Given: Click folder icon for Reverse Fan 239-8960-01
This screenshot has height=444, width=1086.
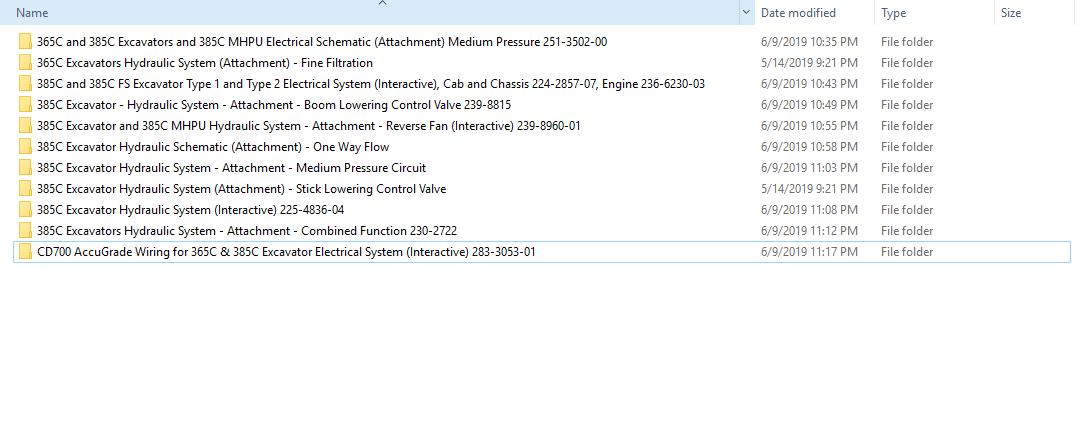Looking at the screenshot, I should (25, 125).
